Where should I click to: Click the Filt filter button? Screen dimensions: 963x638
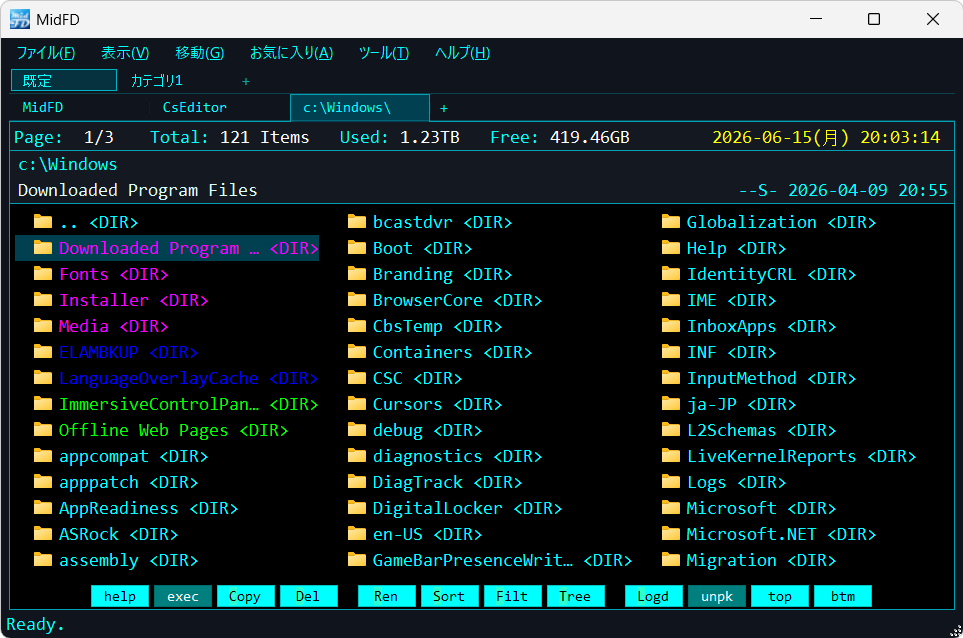click(x=512, y=596)
